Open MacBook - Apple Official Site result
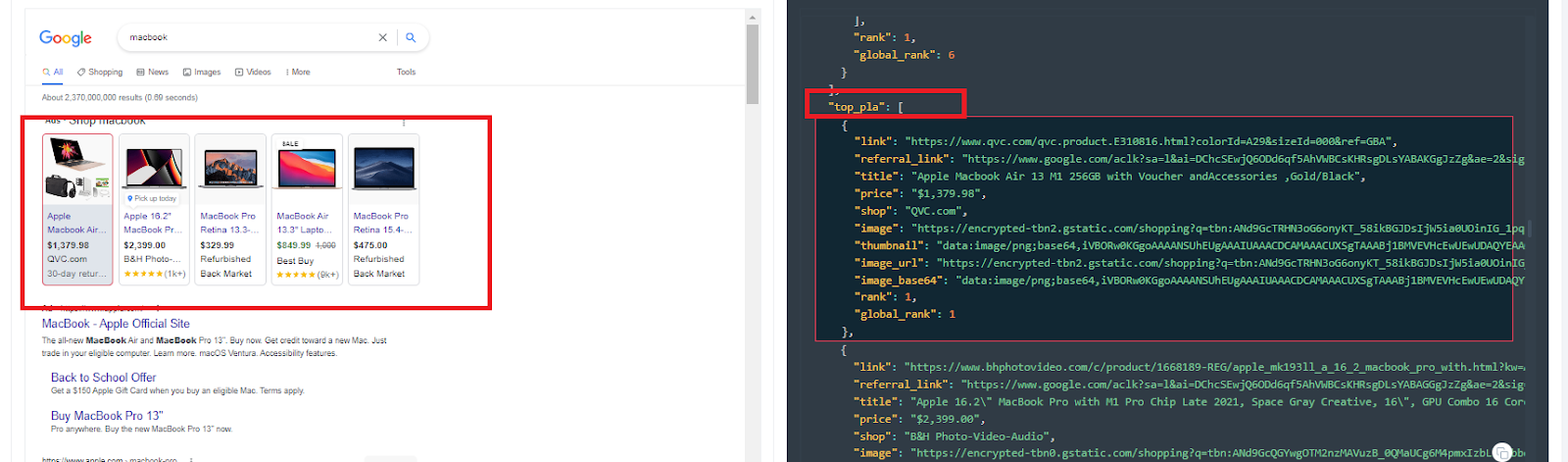This screenshot has height=462, width=1568. [116, 324]
